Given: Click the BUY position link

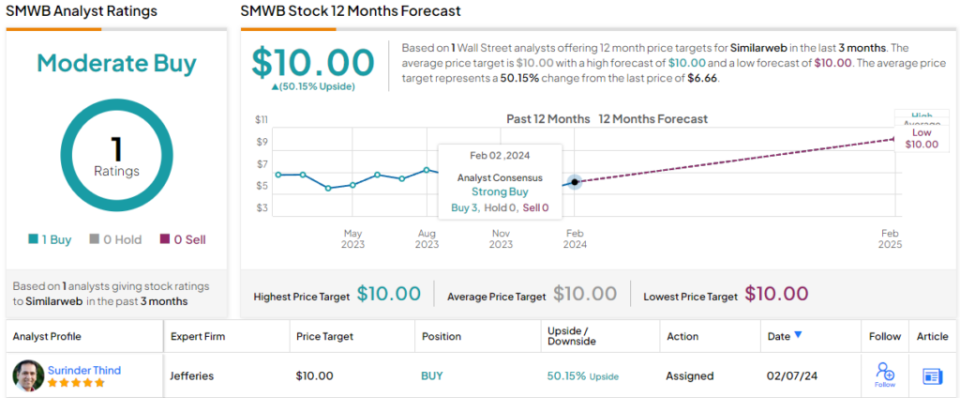Looking at the screenshot, I should (x=432, y=376).
